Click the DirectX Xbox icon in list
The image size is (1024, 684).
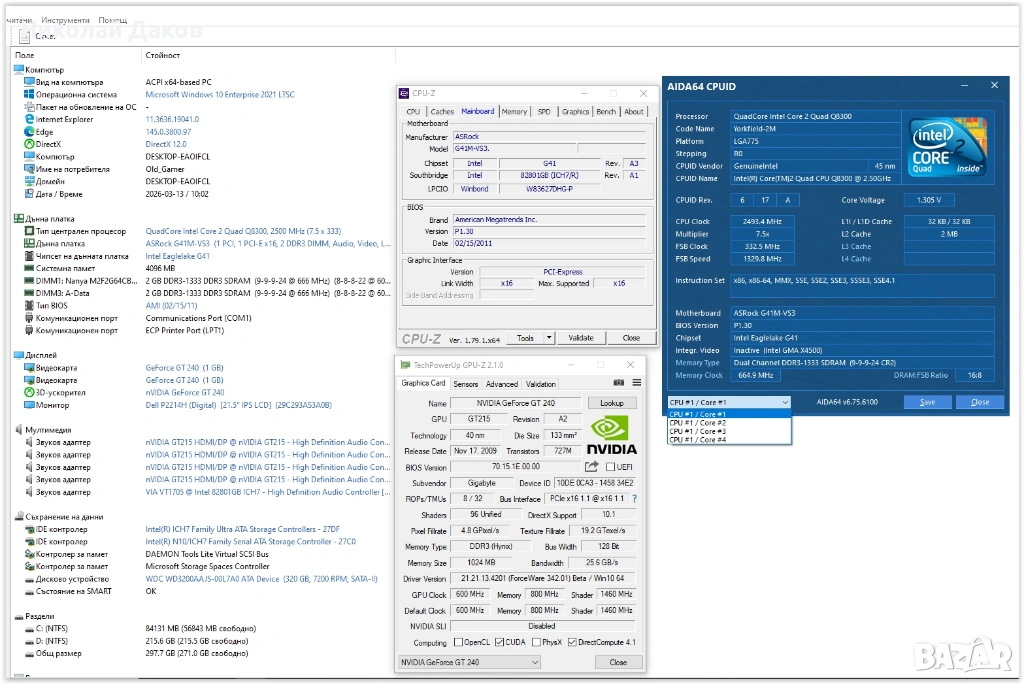point(28,144)
